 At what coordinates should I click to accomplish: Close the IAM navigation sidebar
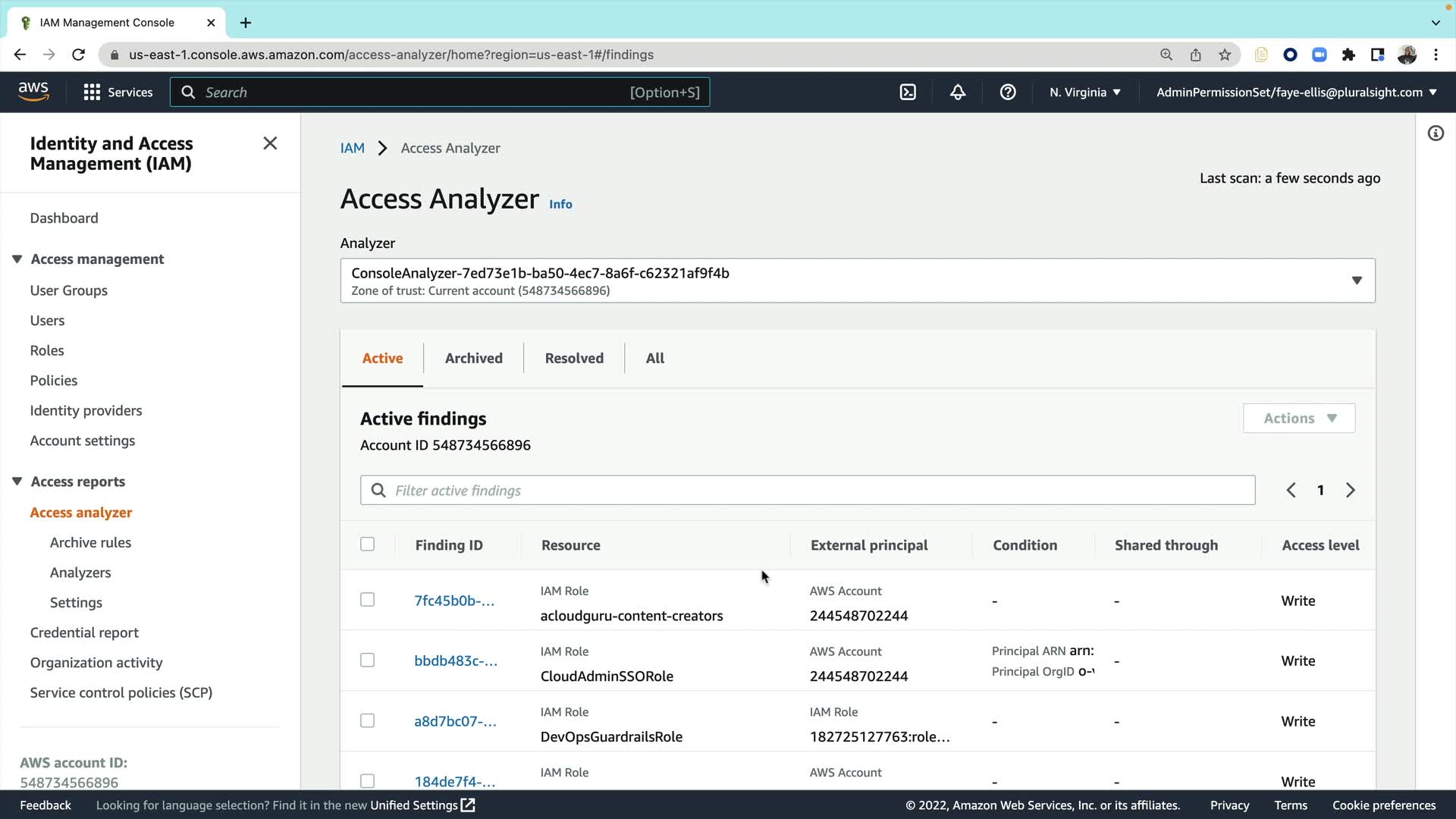(x=270, y=143)
